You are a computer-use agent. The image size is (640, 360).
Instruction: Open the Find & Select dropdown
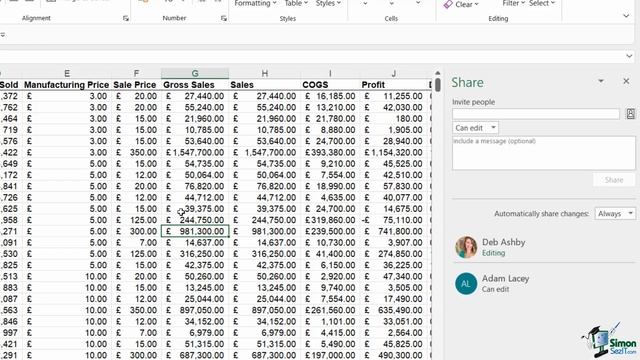click(x=553, y=3)
